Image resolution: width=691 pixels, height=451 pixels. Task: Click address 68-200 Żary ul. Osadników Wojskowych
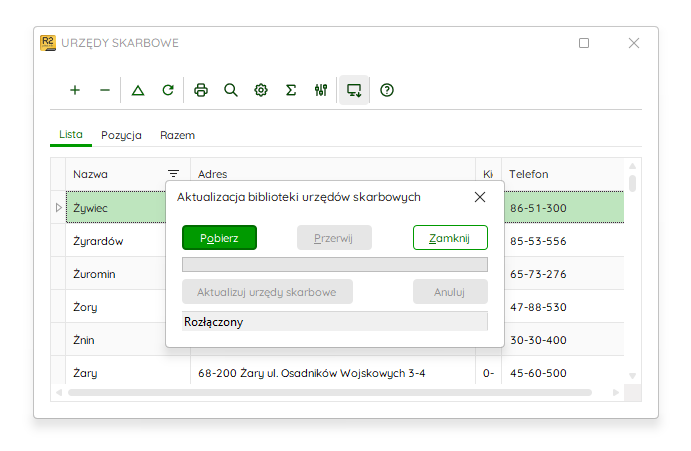pyautogui.click(x=312, y=373)
